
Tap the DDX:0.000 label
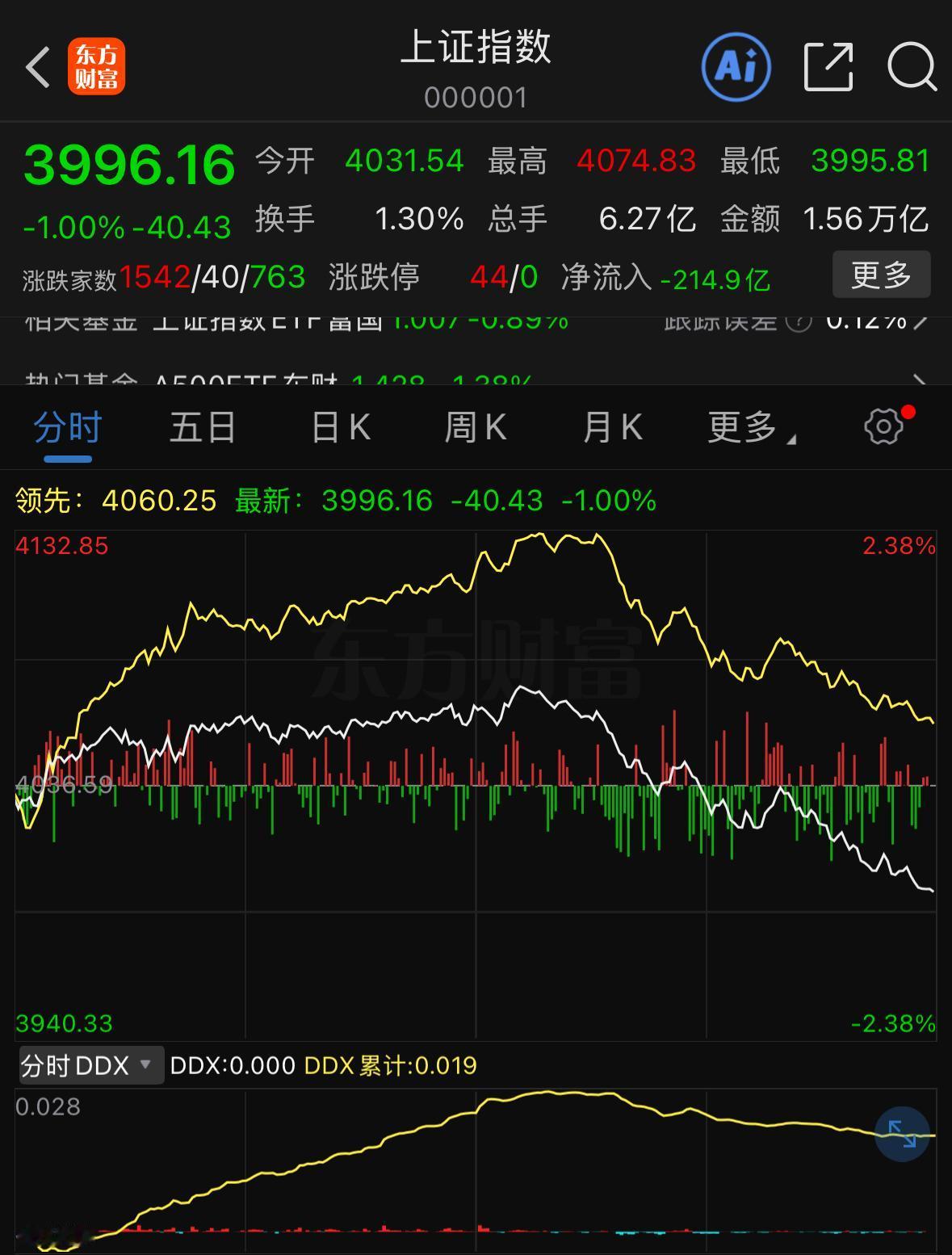233,1065
